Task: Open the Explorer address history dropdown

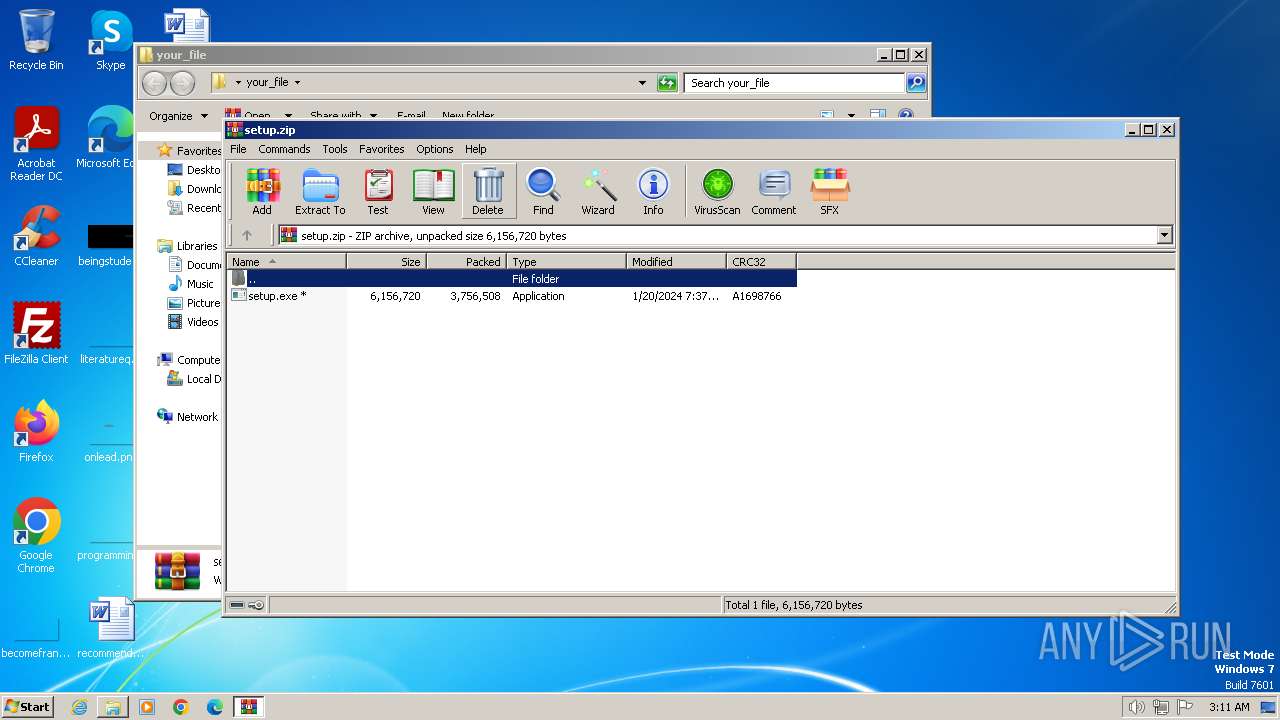Action: point(642,83)
